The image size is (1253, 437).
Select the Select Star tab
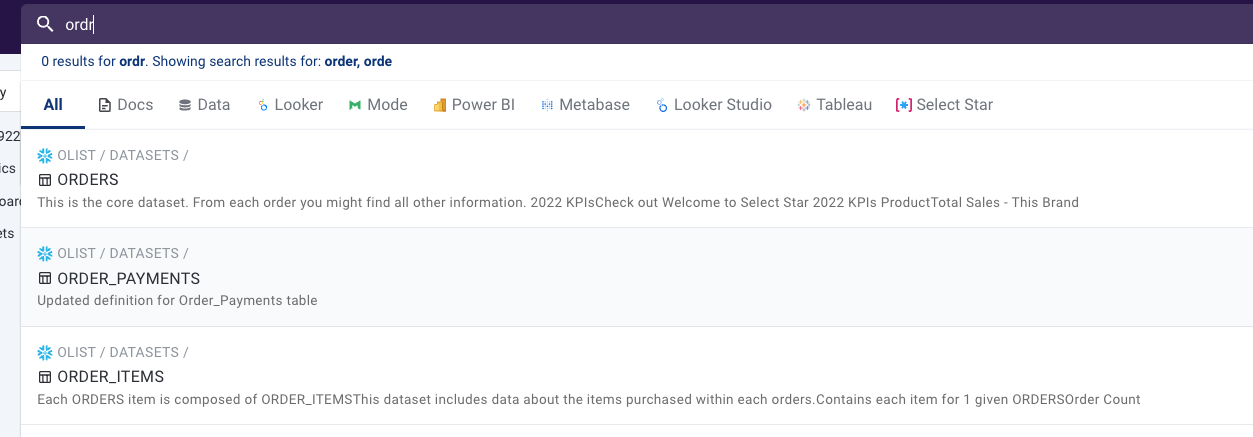tap(944, 105)
